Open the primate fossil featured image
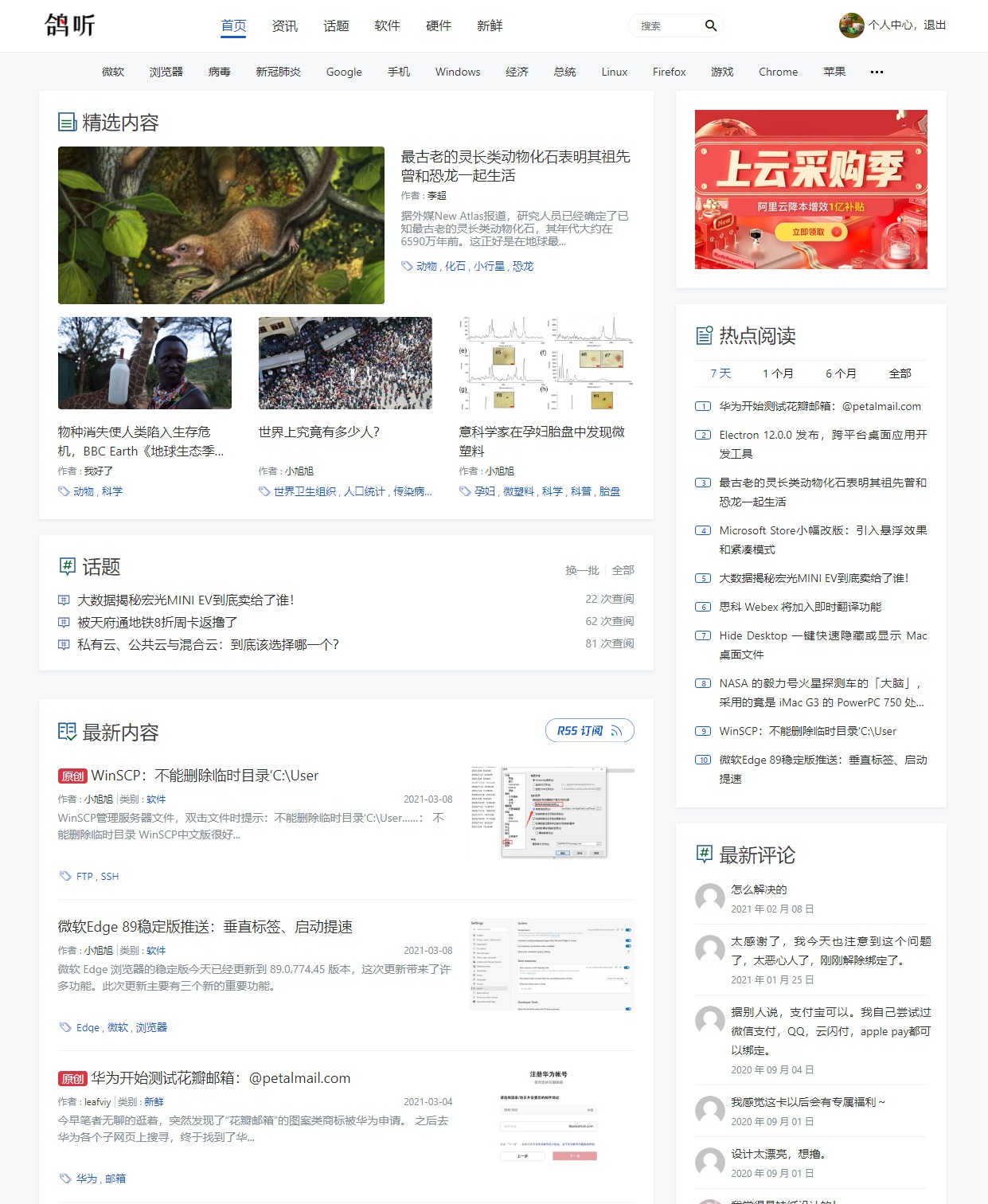 221,225
